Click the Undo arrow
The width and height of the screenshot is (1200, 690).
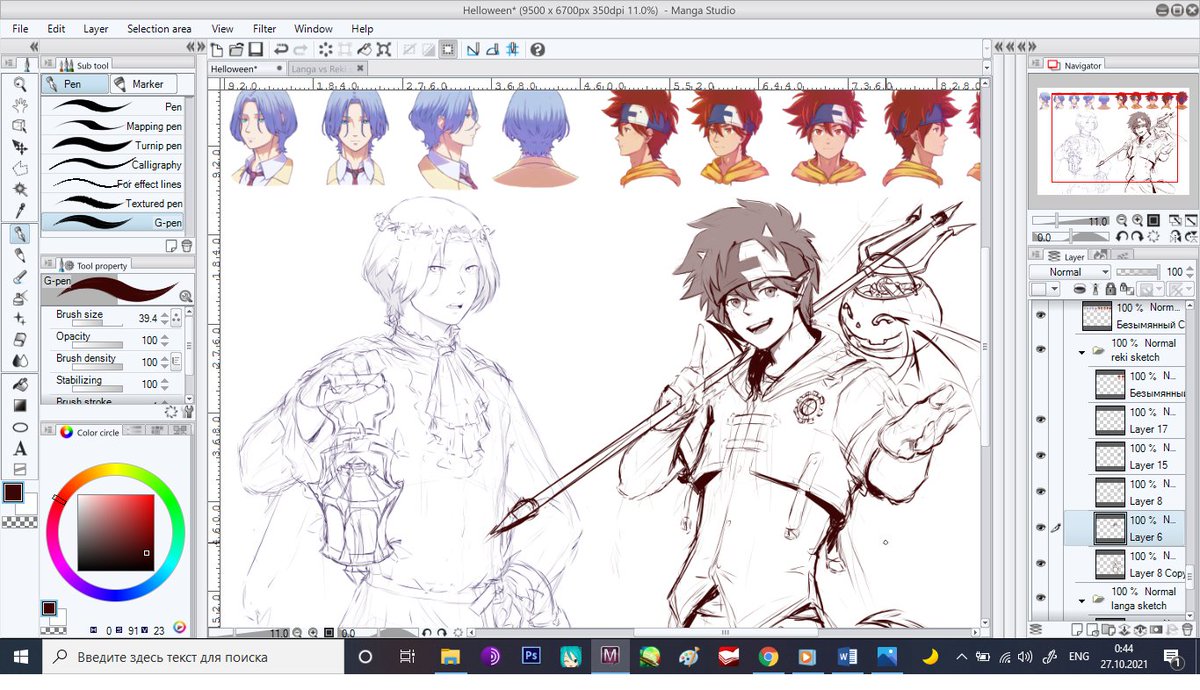(x=281, y=49)
